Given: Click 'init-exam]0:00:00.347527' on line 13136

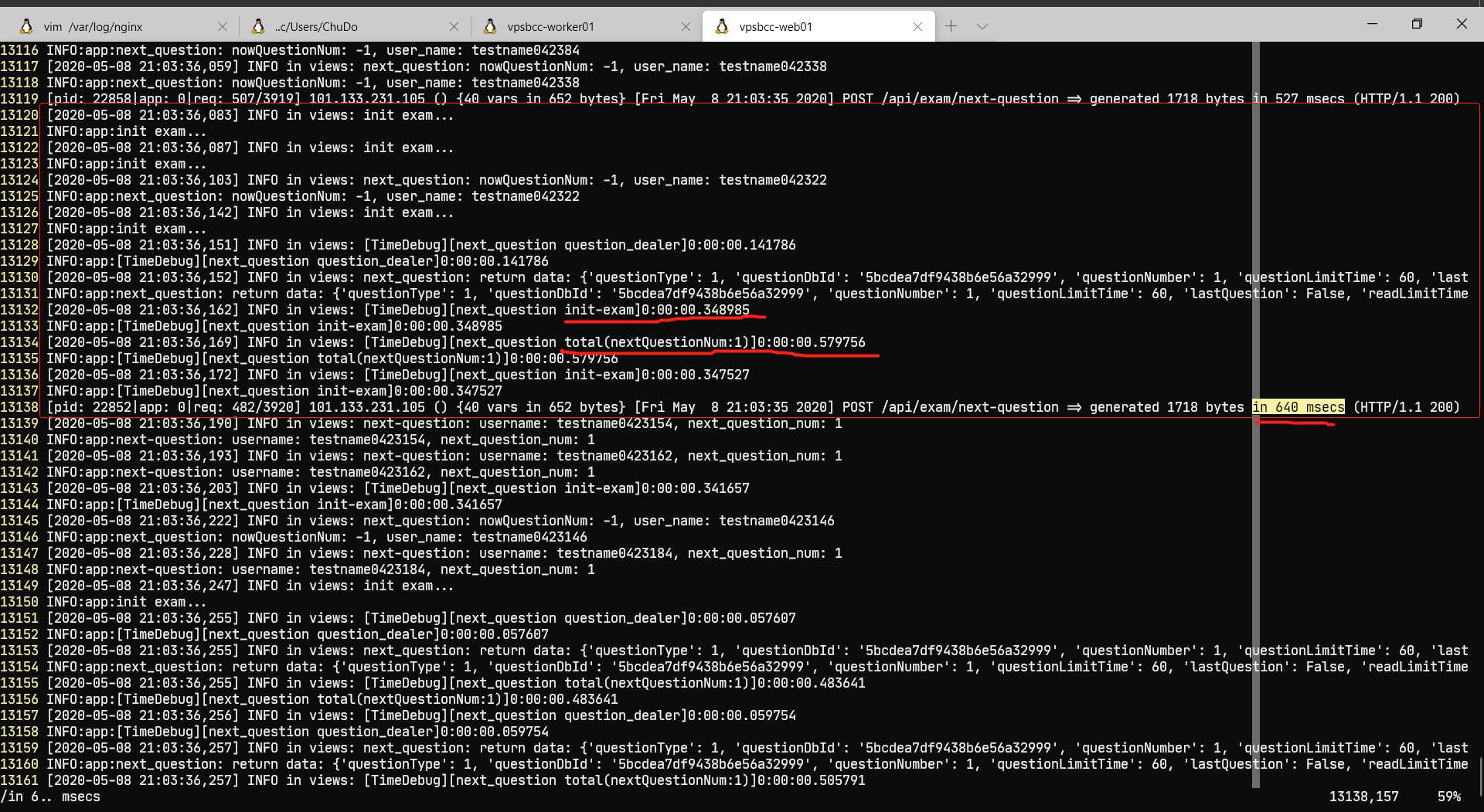Looking at the screenshot, I should pos(657,375).
